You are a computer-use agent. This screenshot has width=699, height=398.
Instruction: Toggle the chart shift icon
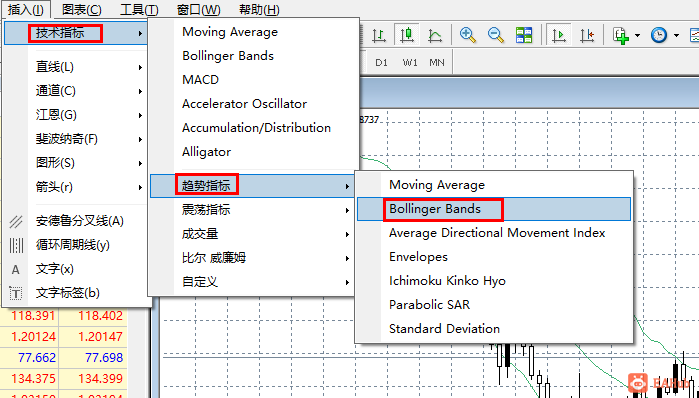tap(587, 34)
